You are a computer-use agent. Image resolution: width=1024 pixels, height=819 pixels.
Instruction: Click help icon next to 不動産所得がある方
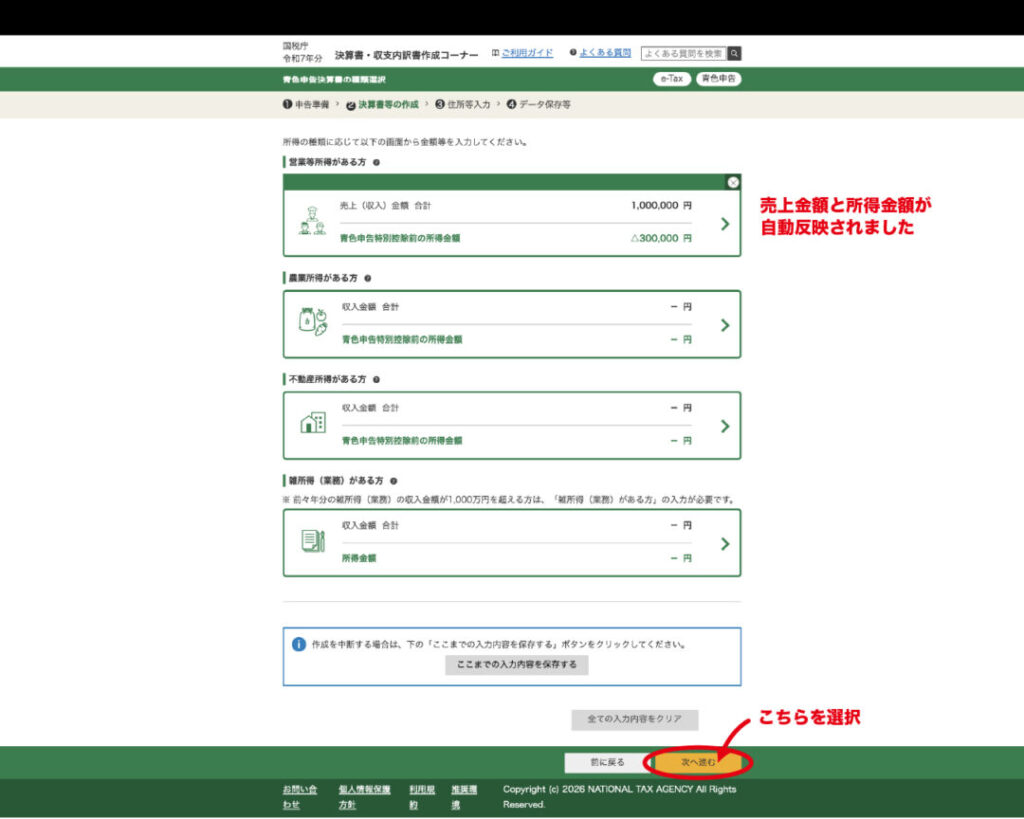376,380
